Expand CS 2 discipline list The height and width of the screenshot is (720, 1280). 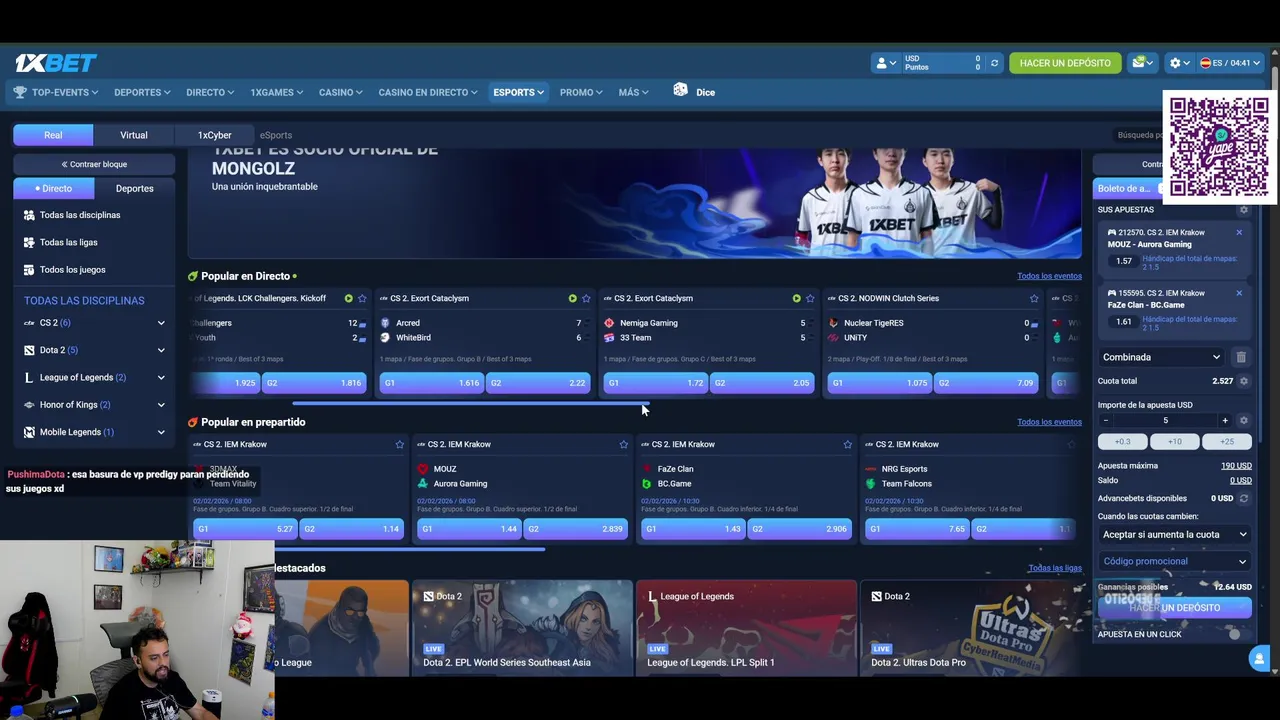pyautogui.click(x=161, y=323)
